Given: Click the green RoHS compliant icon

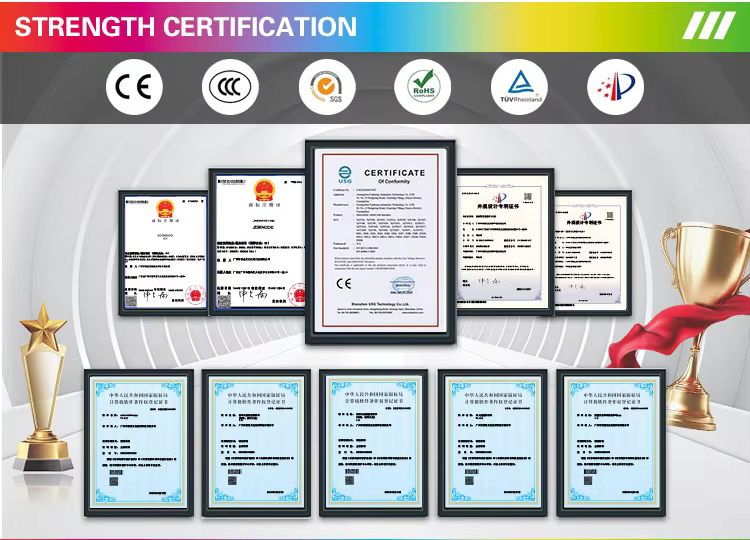Looking at the screenshot, I should click(423, 88).
